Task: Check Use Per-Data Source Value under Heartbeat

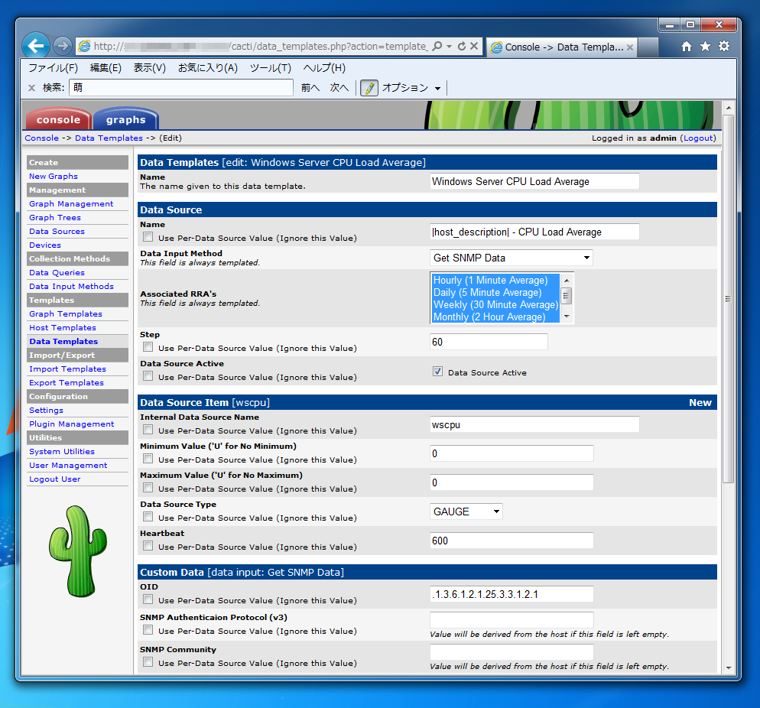Action: click(148, 546)
